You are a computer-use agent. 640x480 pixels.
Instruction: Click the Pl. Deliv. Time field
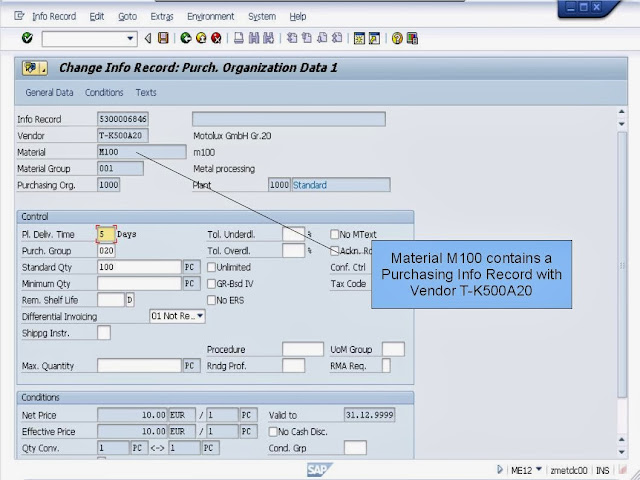(x=106, y=234)
